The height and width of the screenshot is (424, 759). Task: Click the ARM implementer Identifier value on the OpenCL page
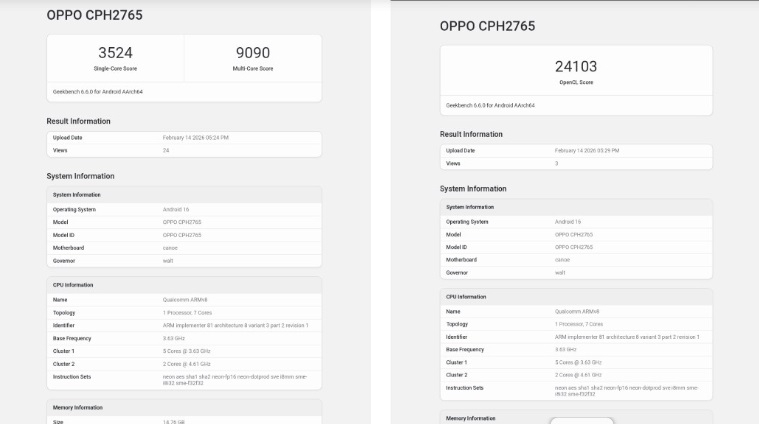point(627,337)
